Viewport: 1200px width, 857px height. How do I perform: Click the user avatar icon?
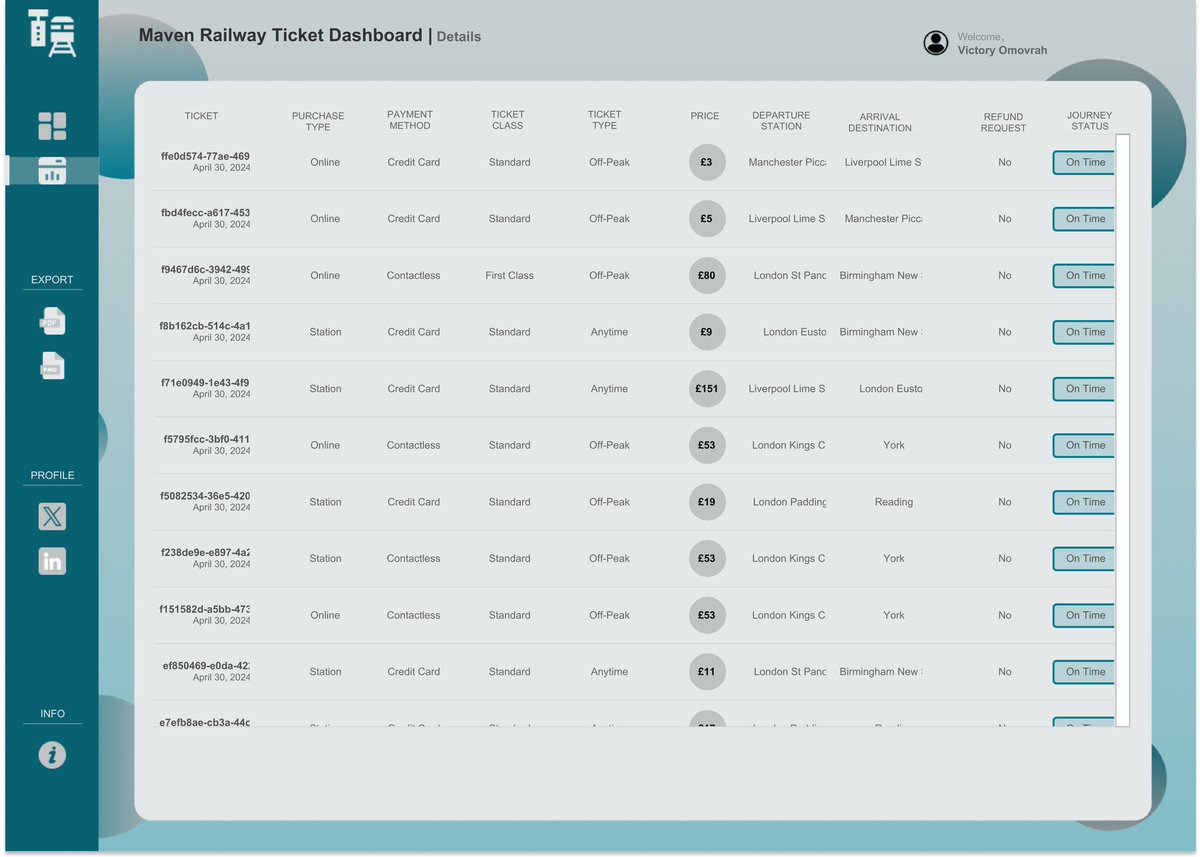[936, 43]
